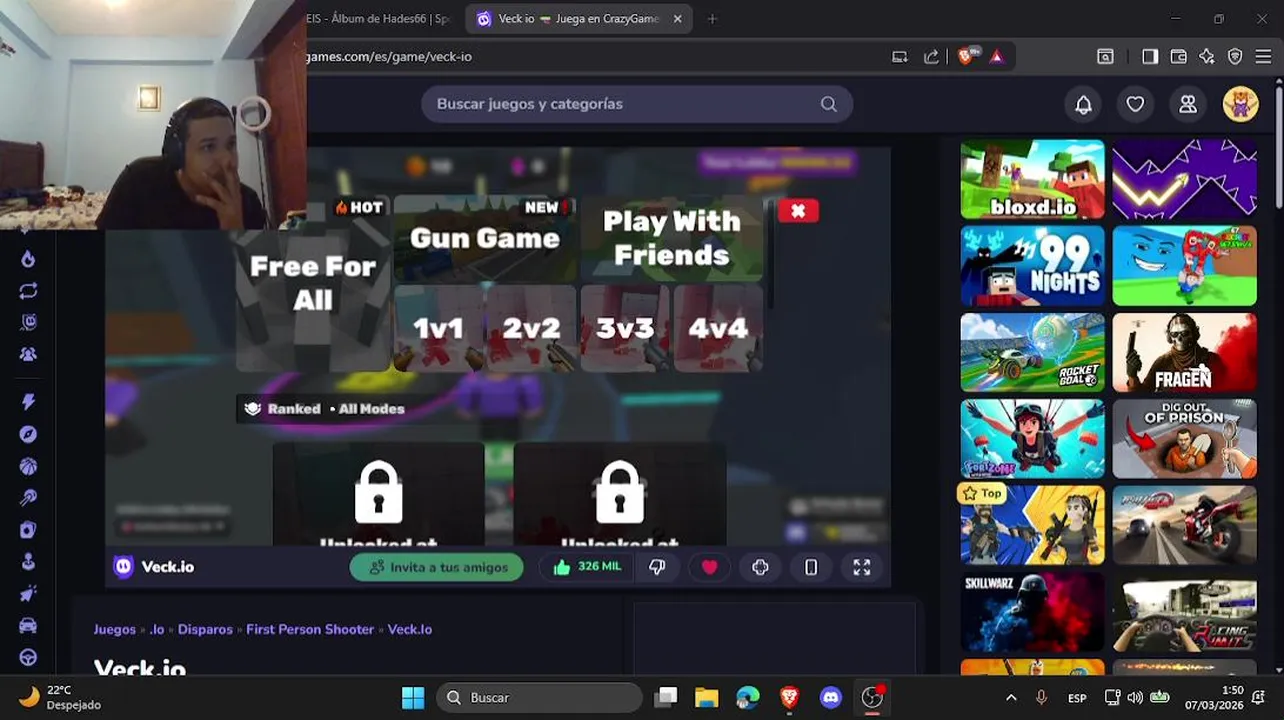
Task: Pick the 2v2 mode tile
Action: [531, 328]
